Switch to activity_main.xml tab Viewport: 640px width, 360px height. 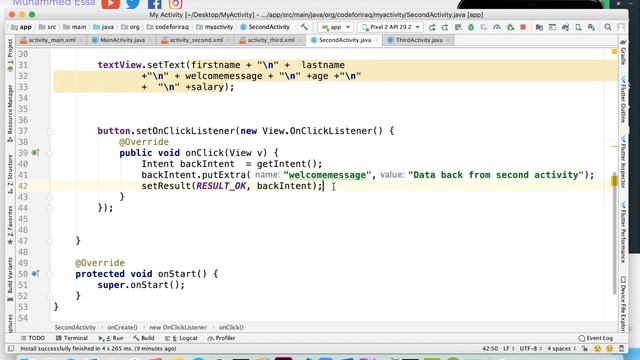click(x=52, y=40)
